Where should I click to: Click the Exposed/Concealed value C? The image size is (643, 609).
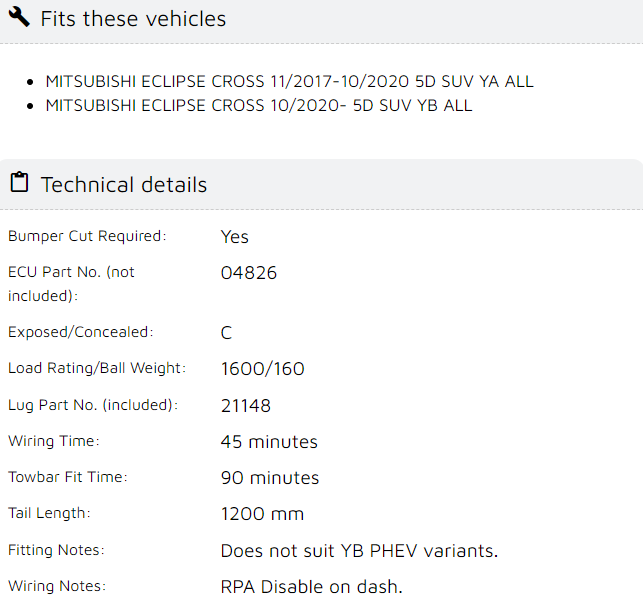[226, 333]
